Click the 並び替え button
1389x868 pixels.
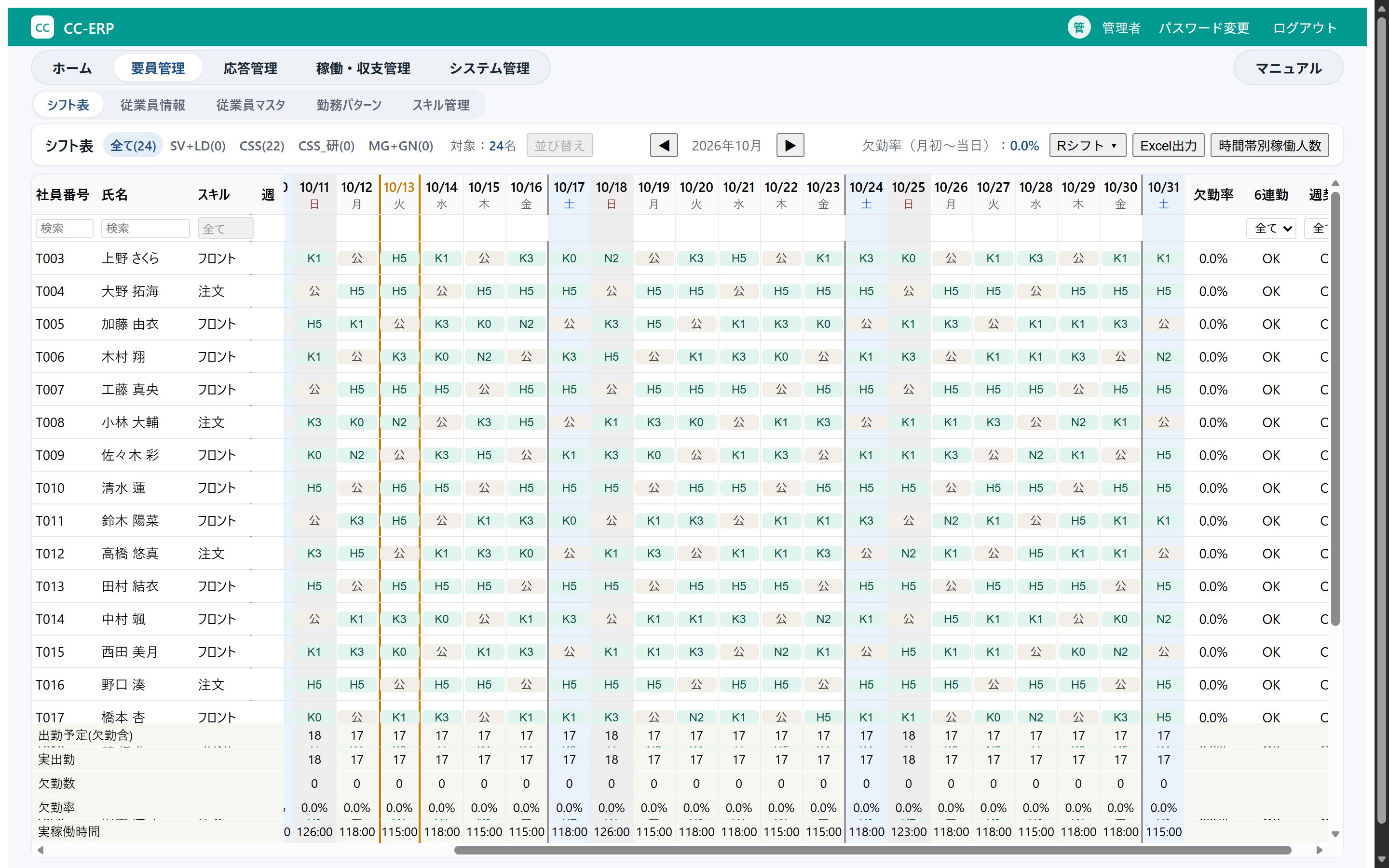click(559, 145)
